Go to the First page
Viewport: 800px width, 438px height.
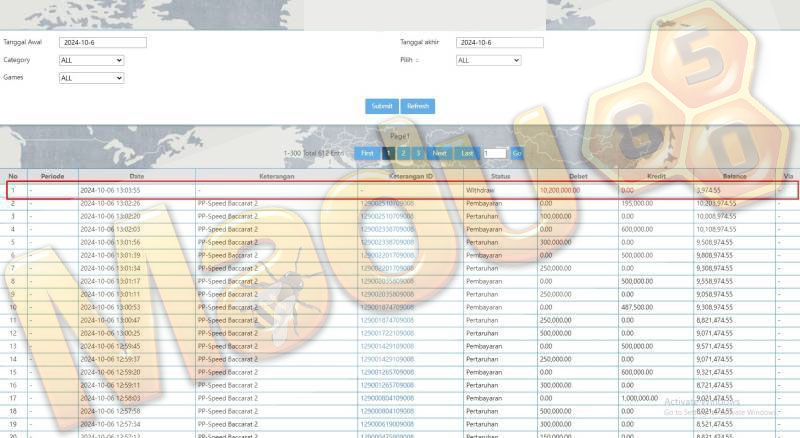coord(367,153)
